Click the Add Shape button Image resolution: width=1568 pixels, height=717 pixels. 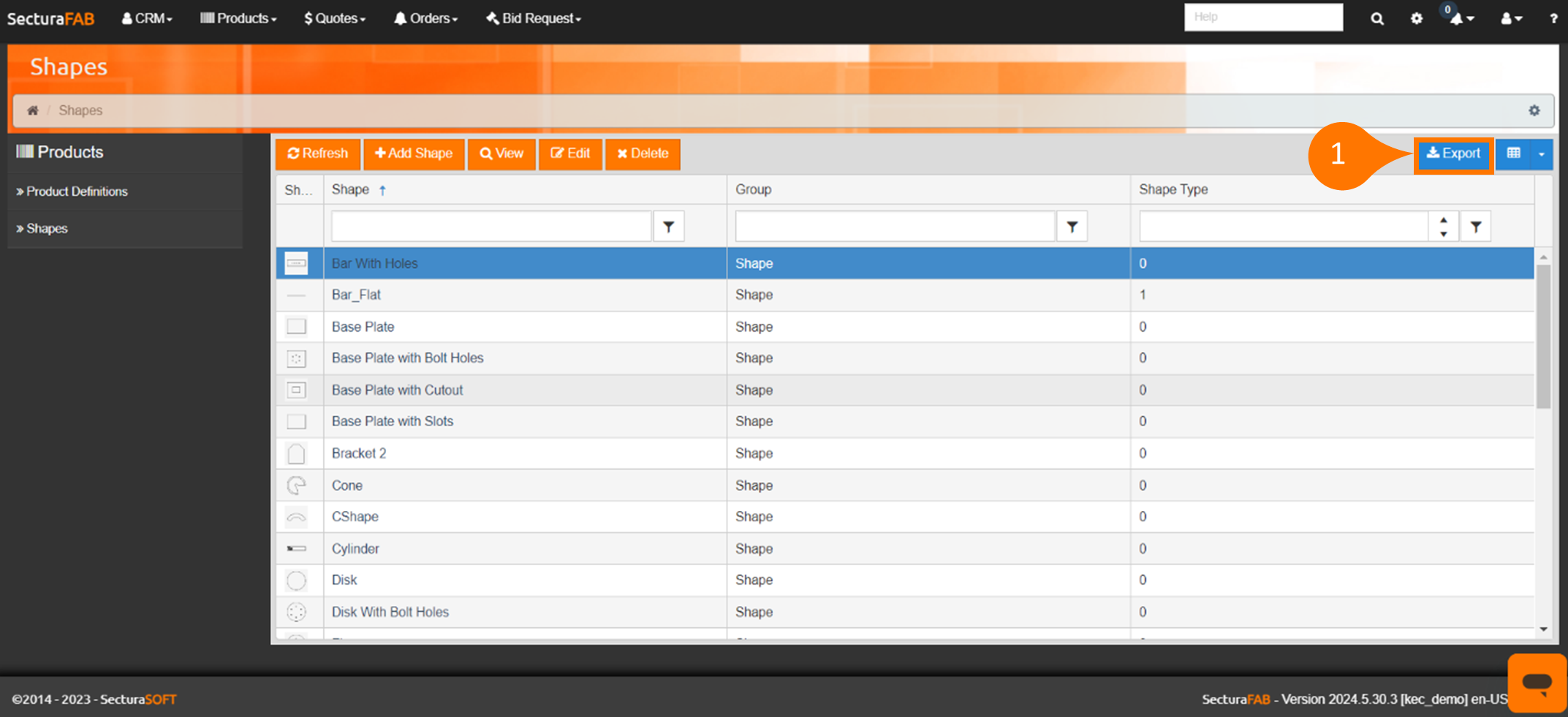pos(414,153)
